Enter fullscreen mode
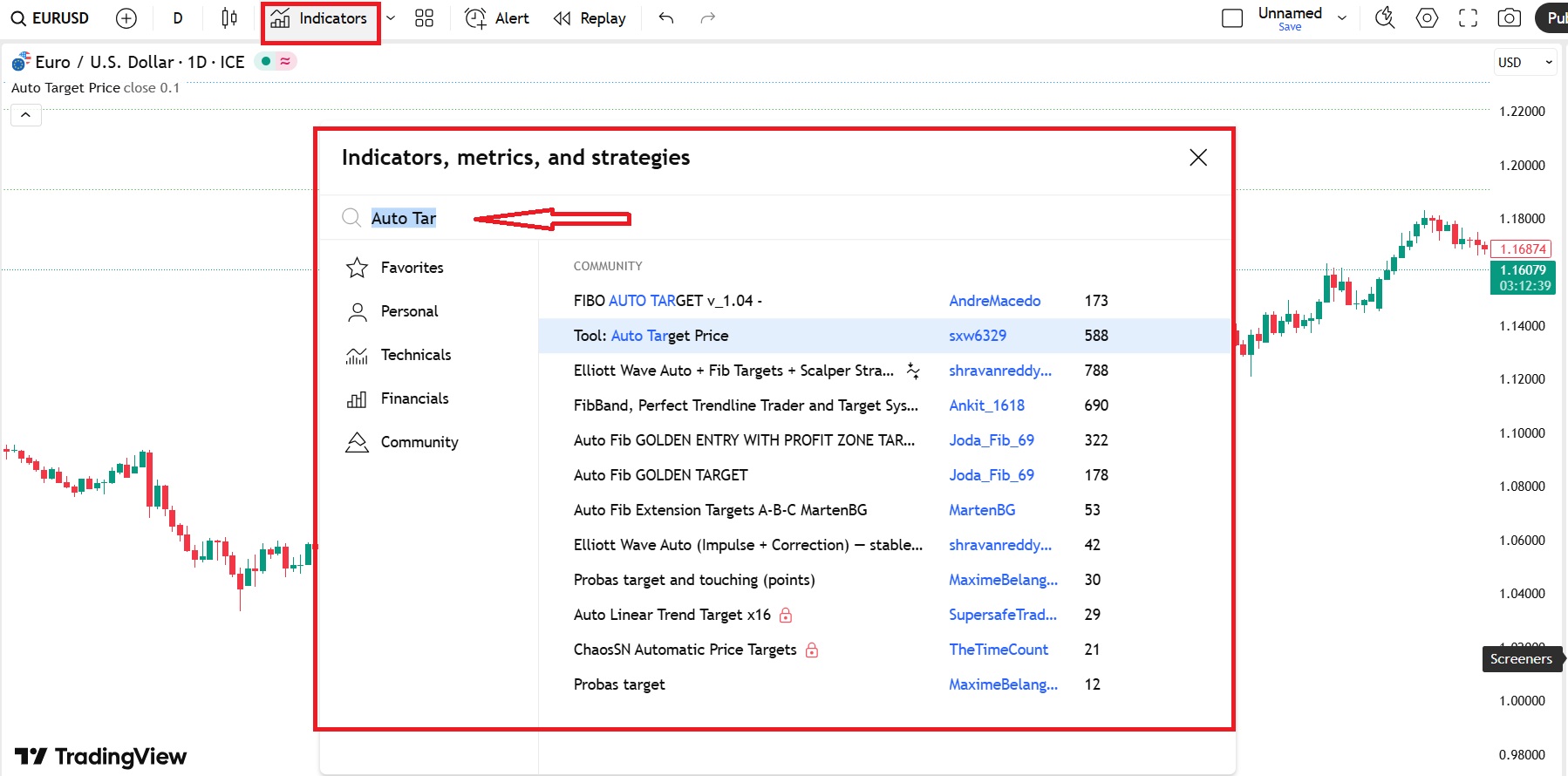 pyautogui.click(x=1468, y=18)
